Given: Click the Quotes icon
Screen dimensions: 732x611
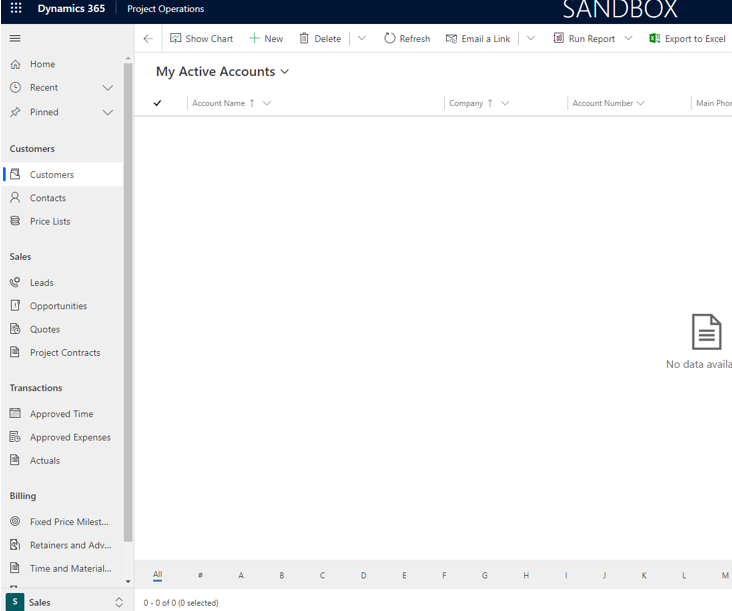Looking at the screenshot, I should 15,329.
